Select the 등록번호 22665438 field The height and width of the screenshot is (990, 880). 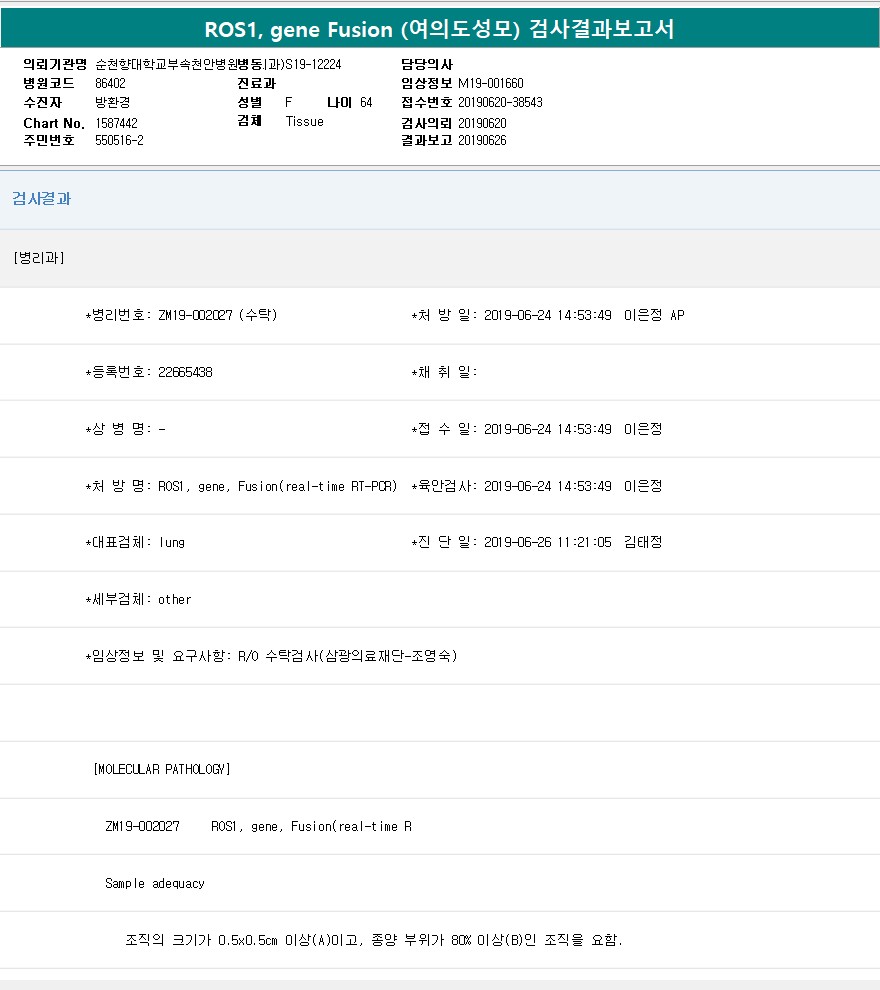(x=149, y=373)
